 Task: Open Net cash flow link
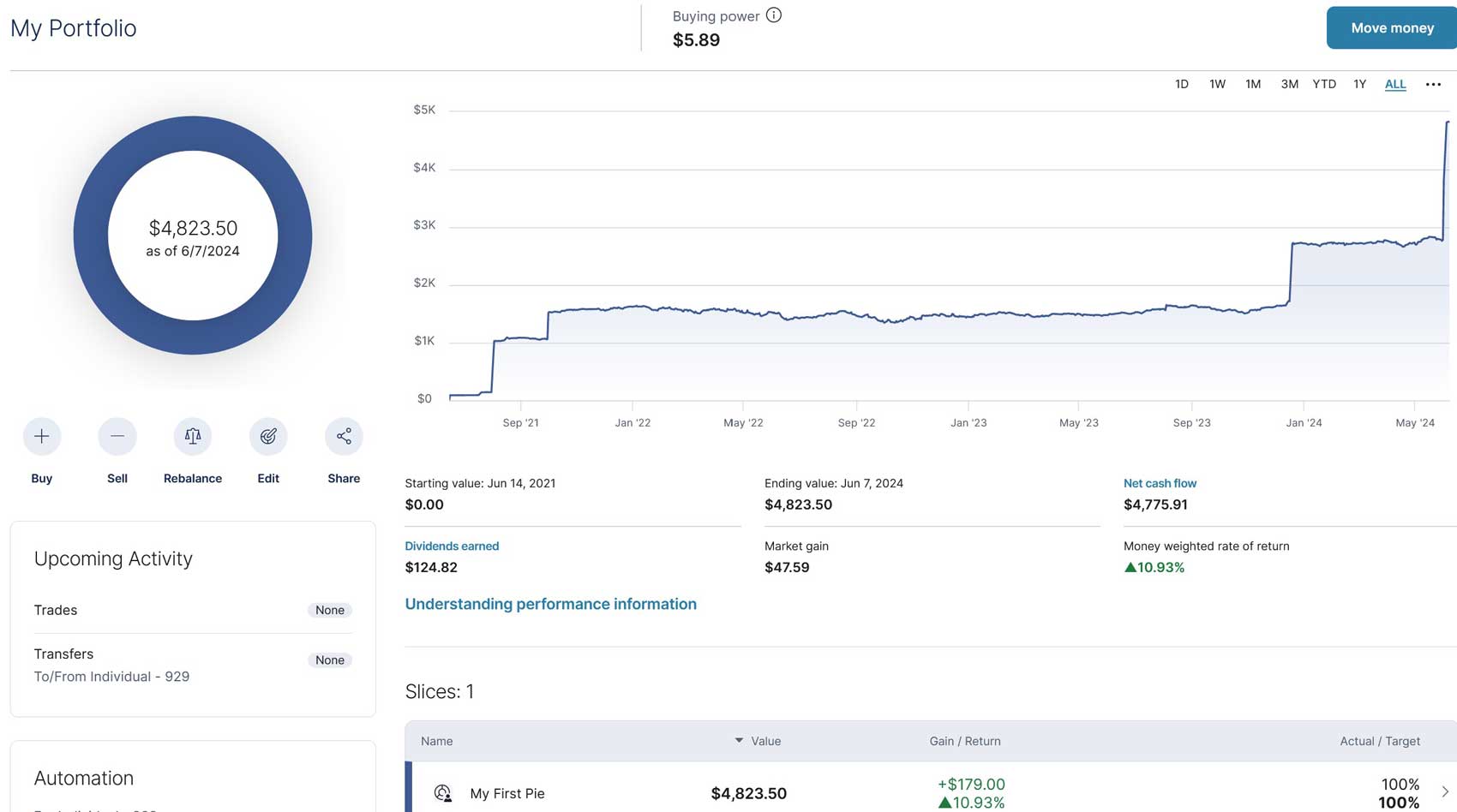(x=1160, y=483)
